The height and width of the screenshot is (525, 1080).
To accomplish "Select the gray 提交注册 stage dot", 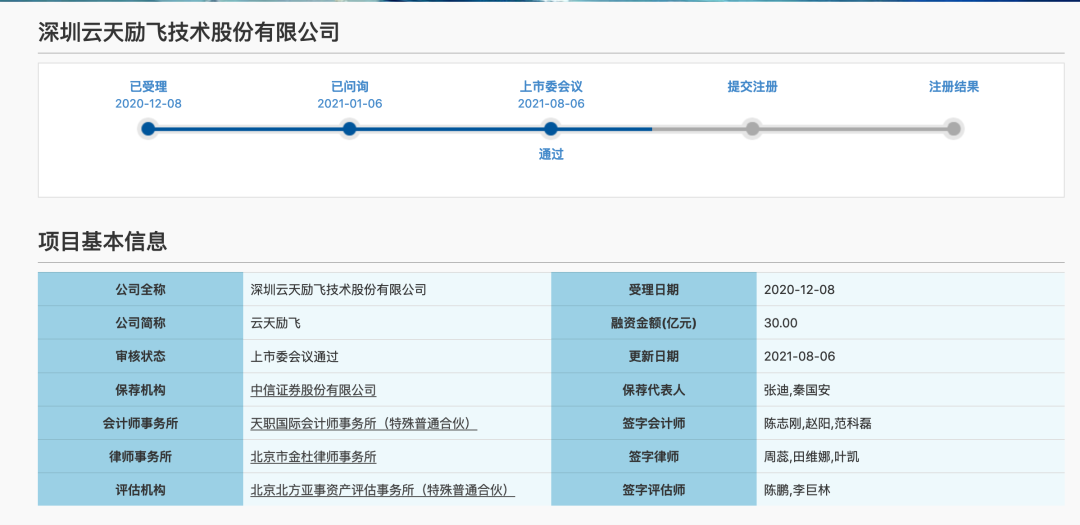I will [752, 129].
